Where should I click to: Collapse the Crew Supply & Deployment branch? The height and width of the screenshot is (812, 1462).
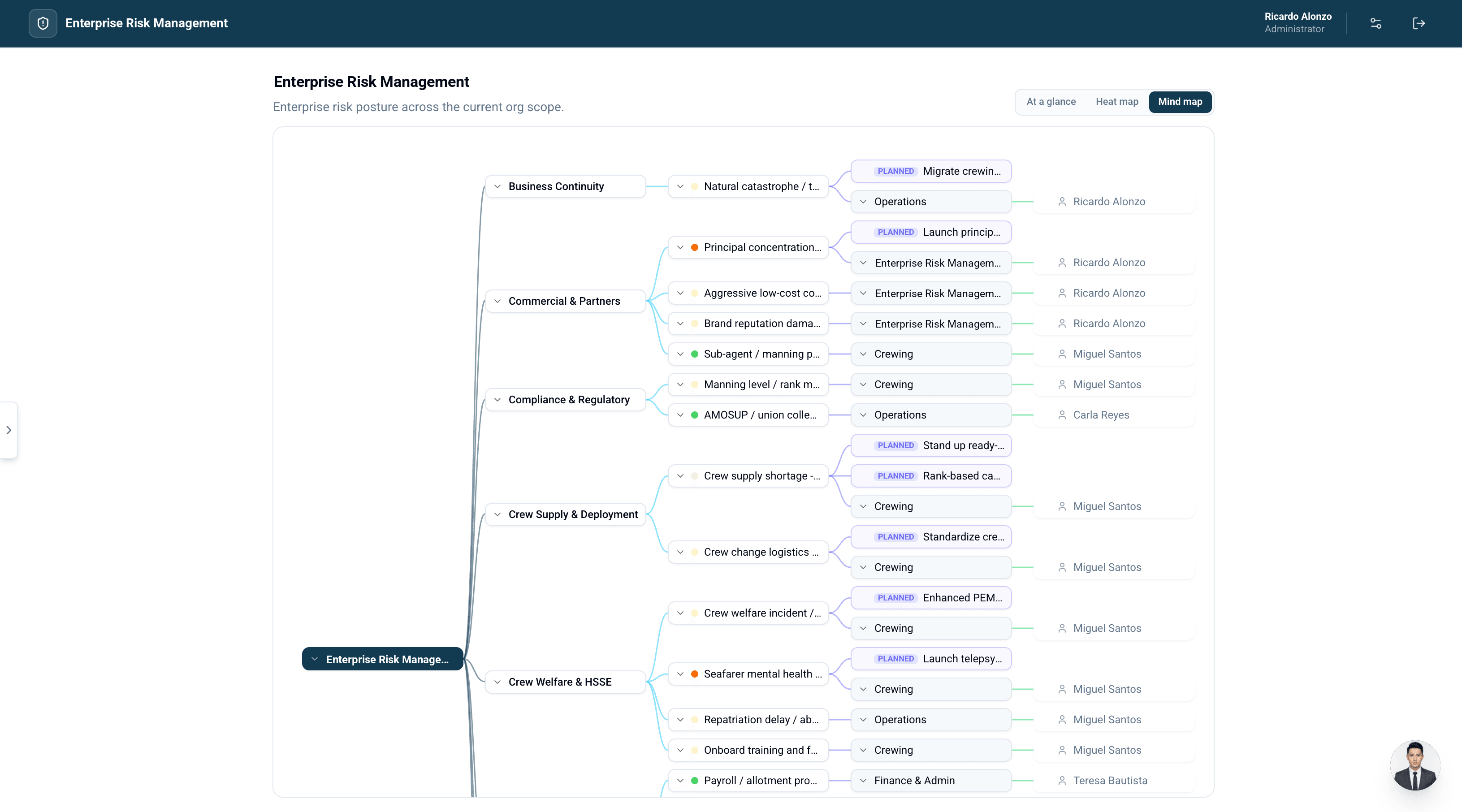tap(497, 514)
